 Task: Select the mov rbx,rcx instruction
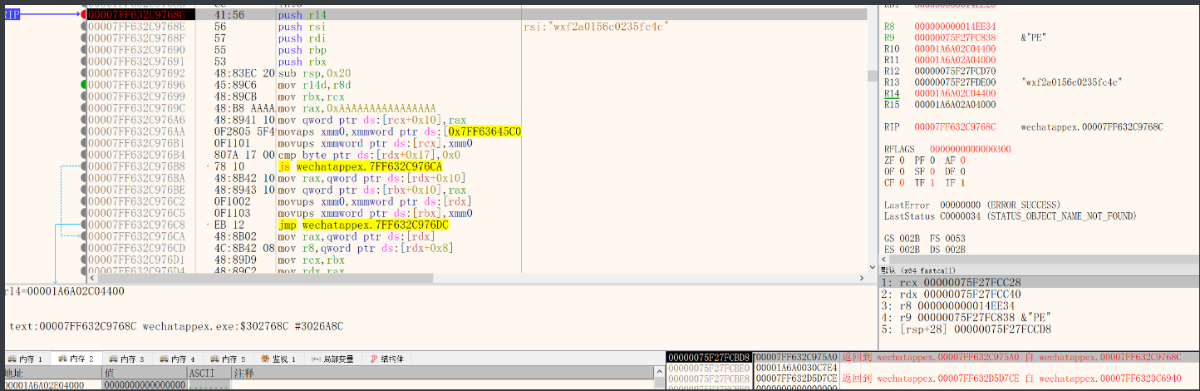pyautogui.click(x=313, y=97)
